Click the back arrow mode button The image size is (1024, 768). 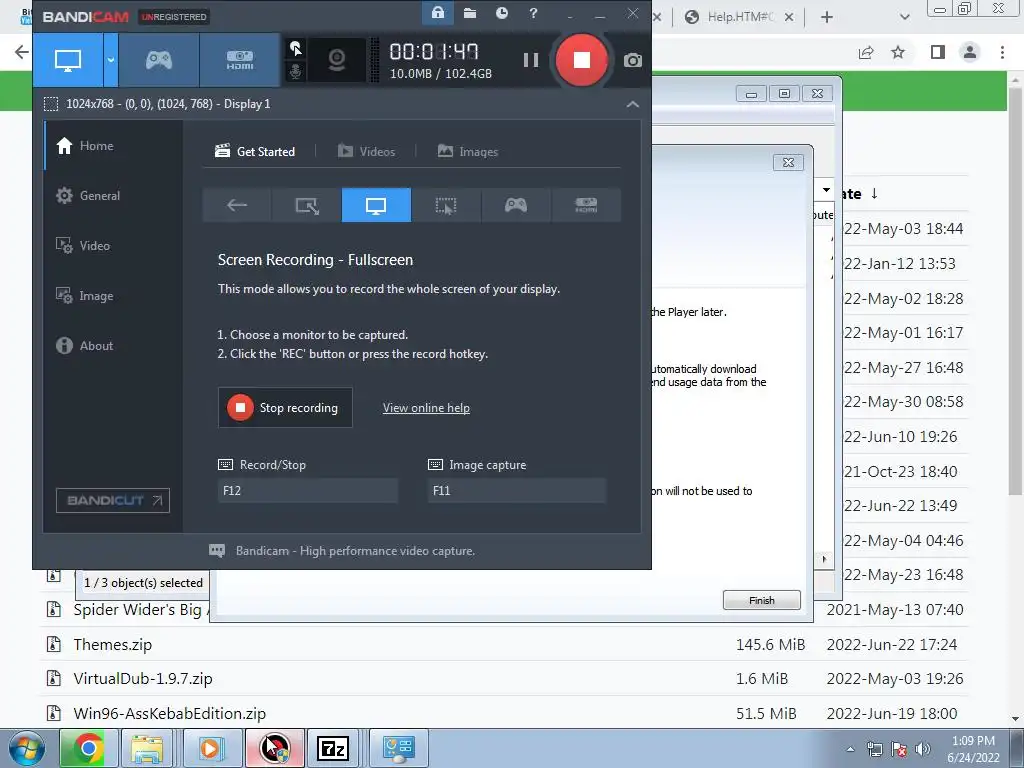[237, 205]
